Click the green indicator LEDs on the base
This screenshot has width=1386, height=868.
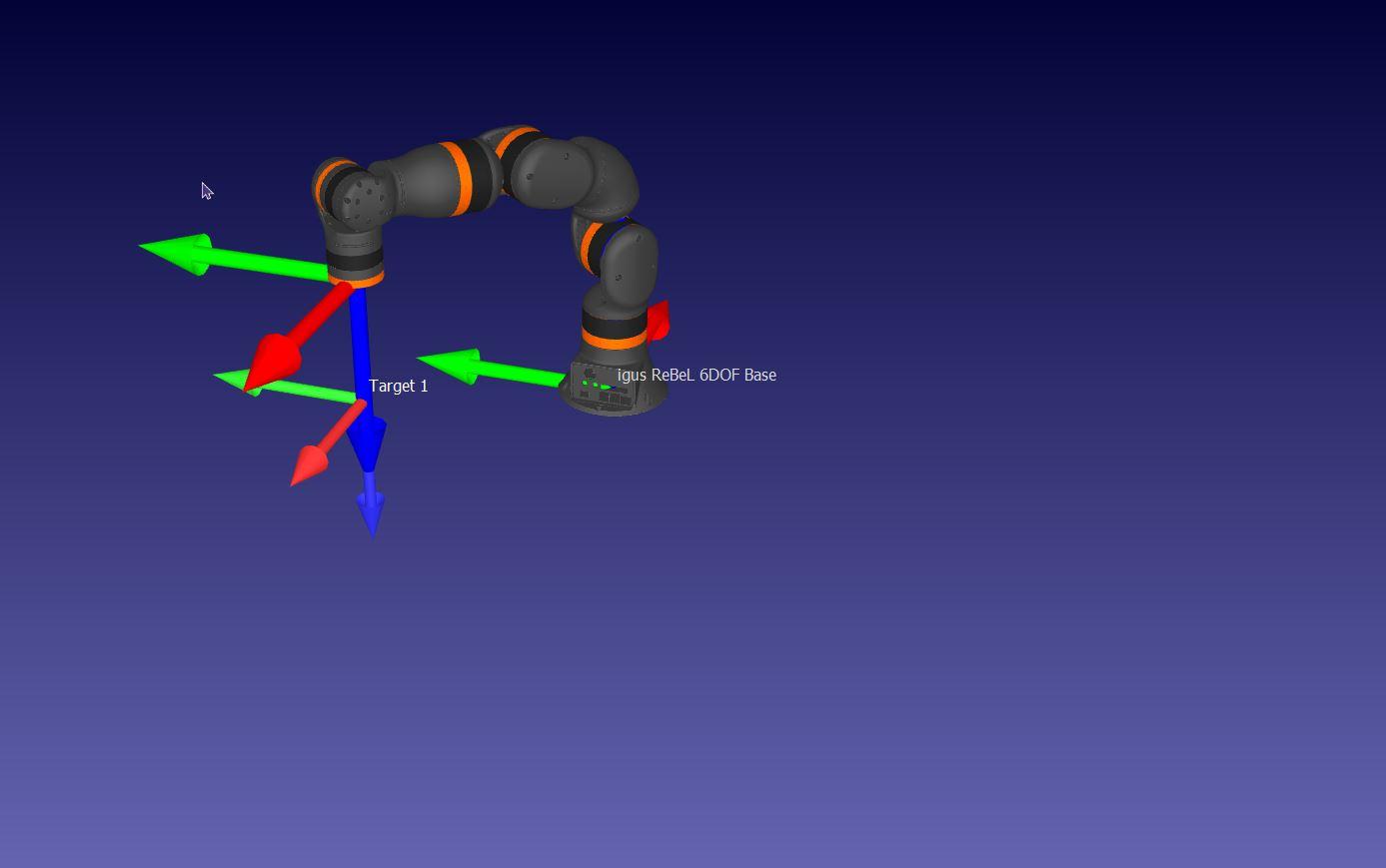point(590,384)
